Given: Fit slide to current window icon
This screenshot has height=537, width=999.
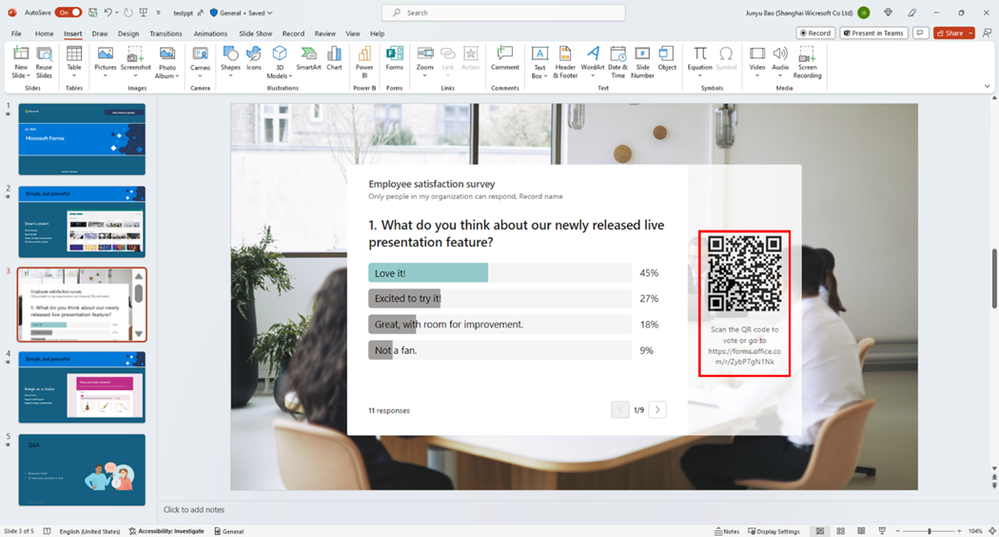Looking at the screenshot, I should click(991, 531).
